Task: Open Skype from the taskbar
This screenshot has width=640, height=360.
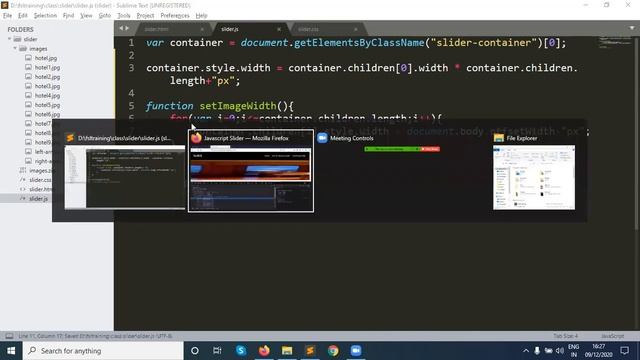Action: click(x=241, y=351)
